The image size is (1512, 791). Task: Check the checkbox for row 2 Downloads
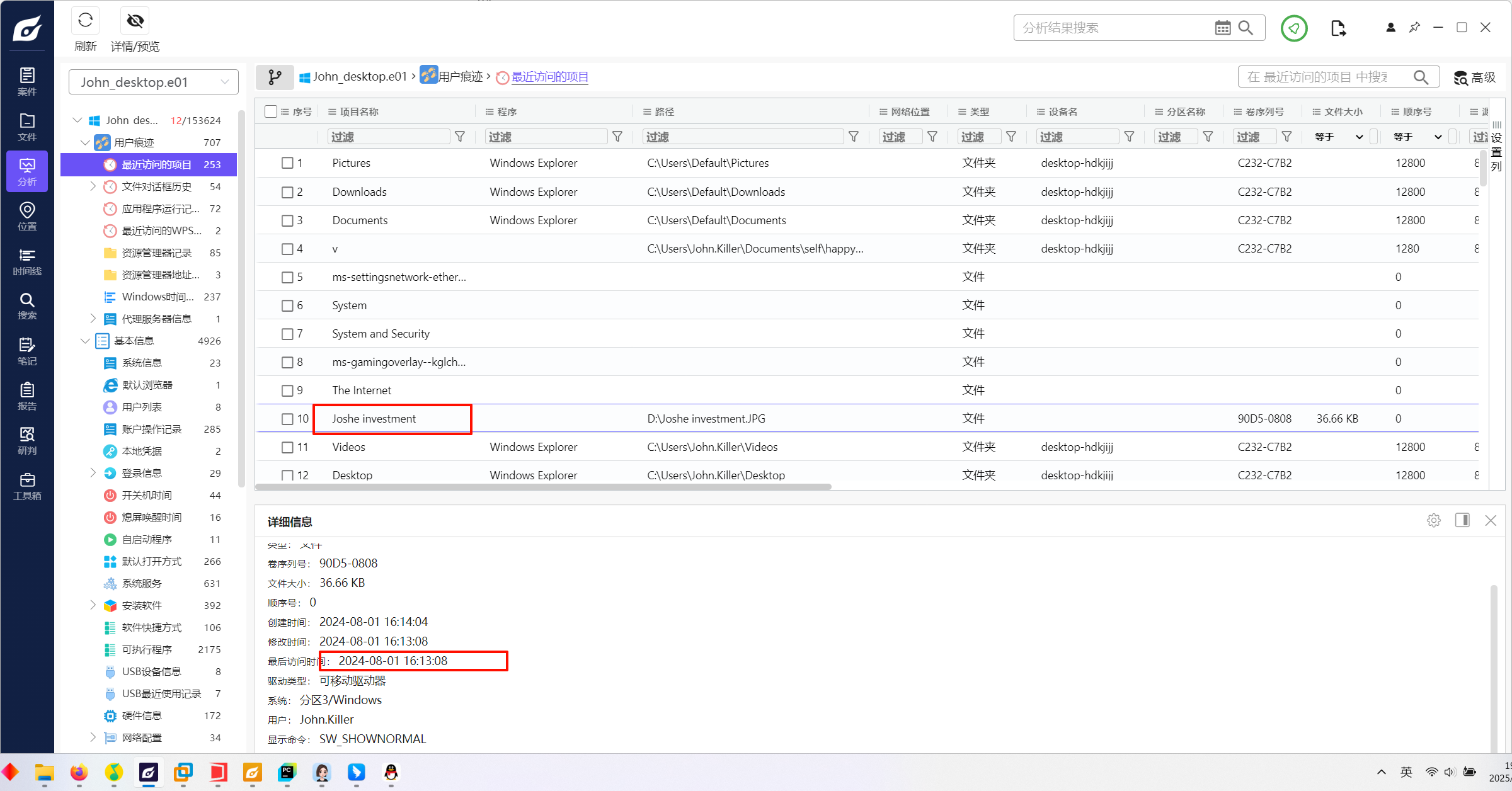(x=287, y=192)
